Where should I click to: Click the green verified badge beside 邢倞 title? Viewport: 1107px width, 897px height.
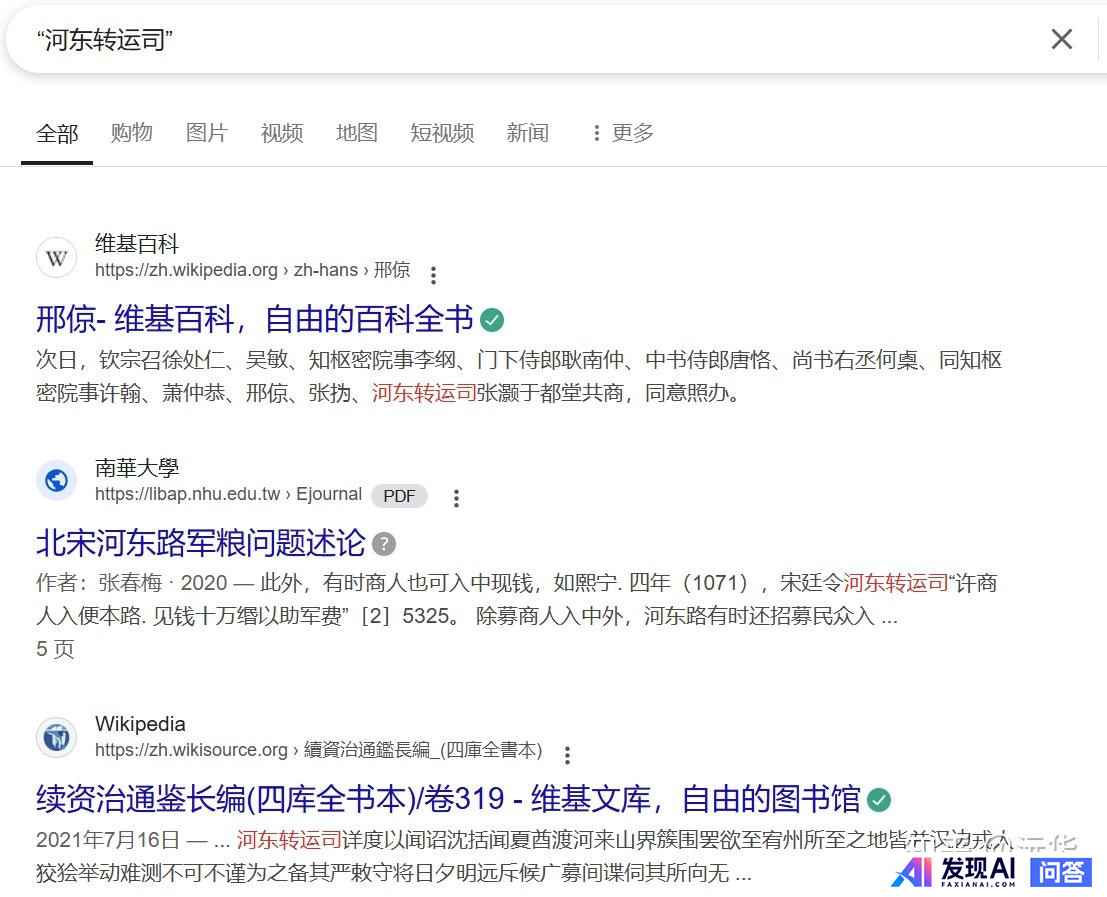tap(492, 320)
